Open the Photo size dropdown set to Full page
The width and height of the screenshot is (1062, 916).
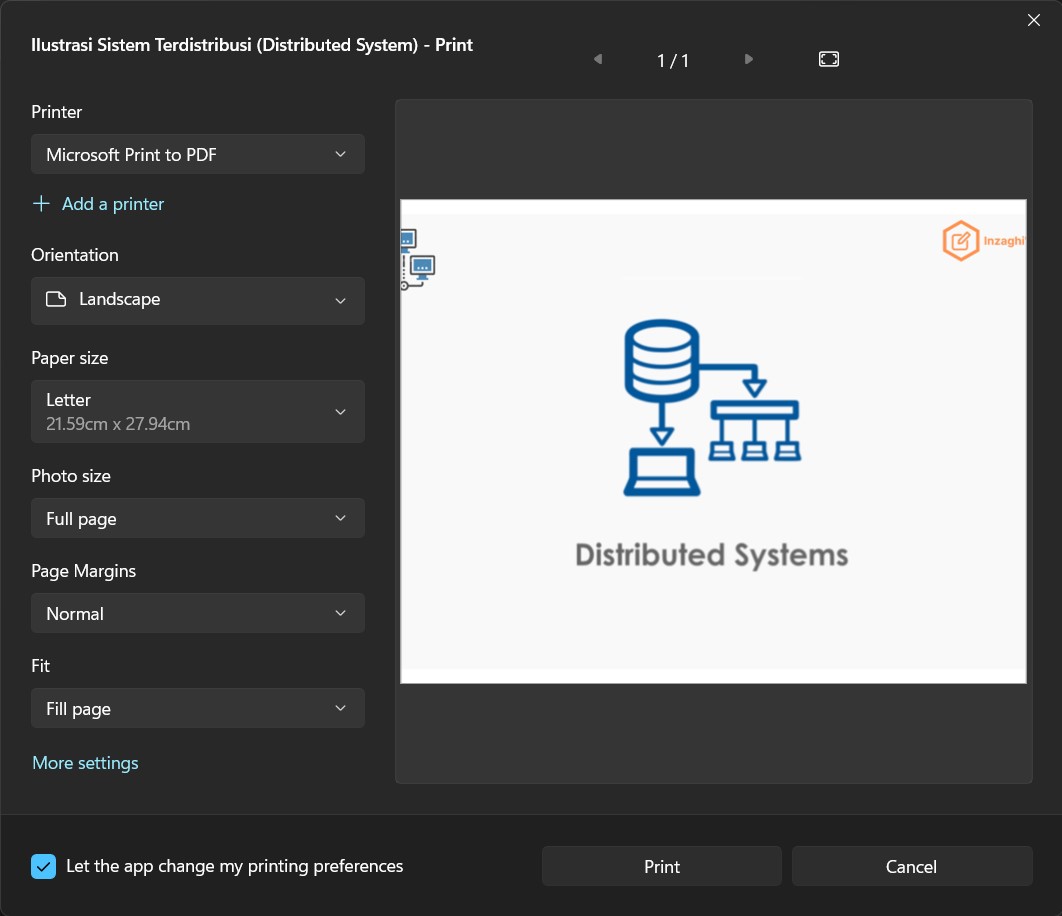198,518
